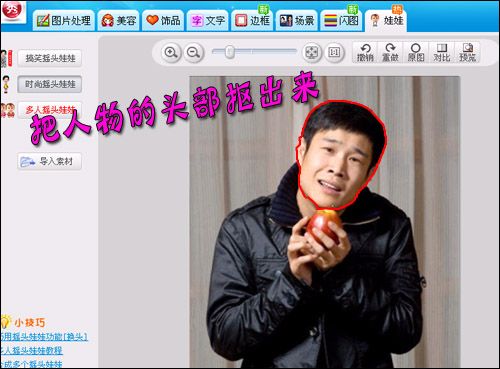The width and height of the screenshot is (500, 369).
Task: Open the 摇头娃娃功能[换头] tip link
Action: tap(44, 337)
